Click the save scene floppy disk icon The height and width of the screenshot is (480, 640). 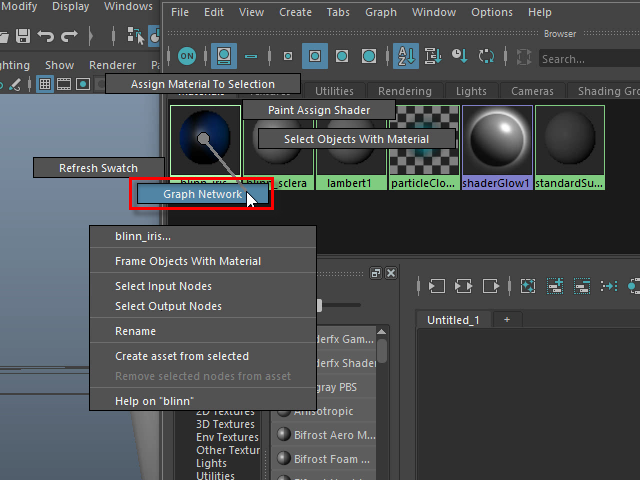point(19,36)
